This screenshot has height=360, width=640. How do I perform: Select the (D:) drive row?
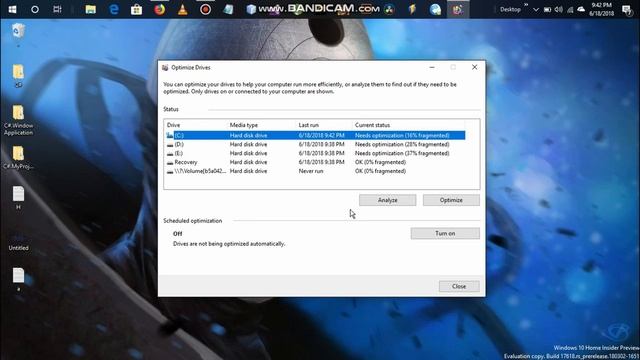(315, 144)
